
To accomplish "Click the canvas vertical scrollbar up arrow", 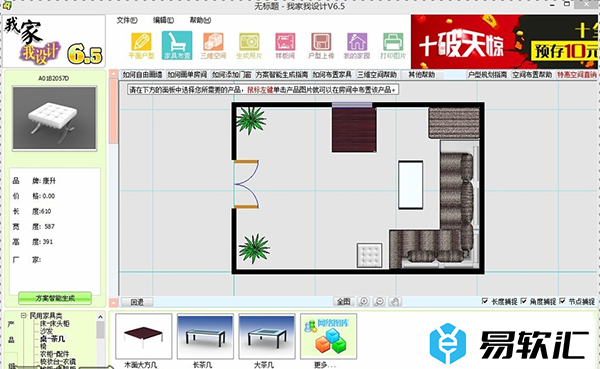I will pyautogui.click(x=113, y=74).
